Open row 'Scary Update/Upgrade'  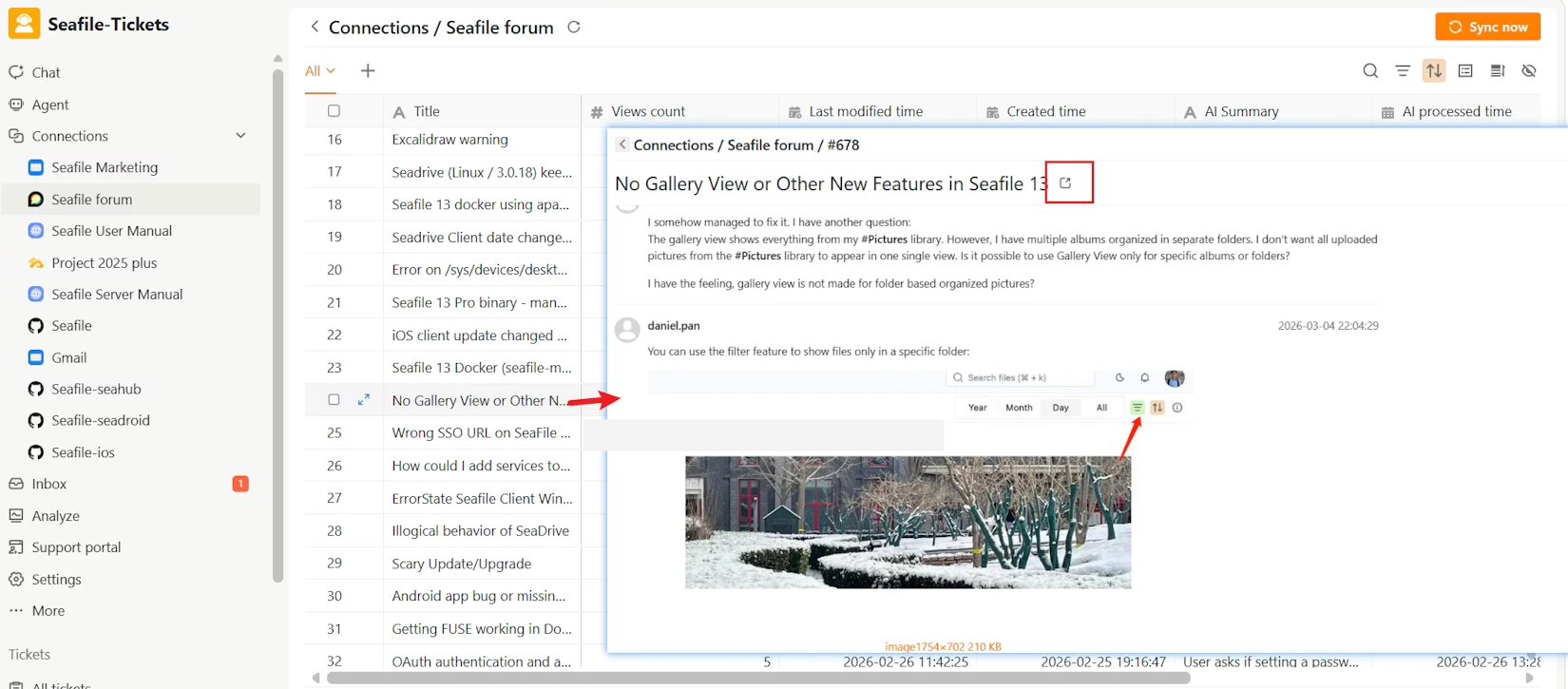pos(461,564)
